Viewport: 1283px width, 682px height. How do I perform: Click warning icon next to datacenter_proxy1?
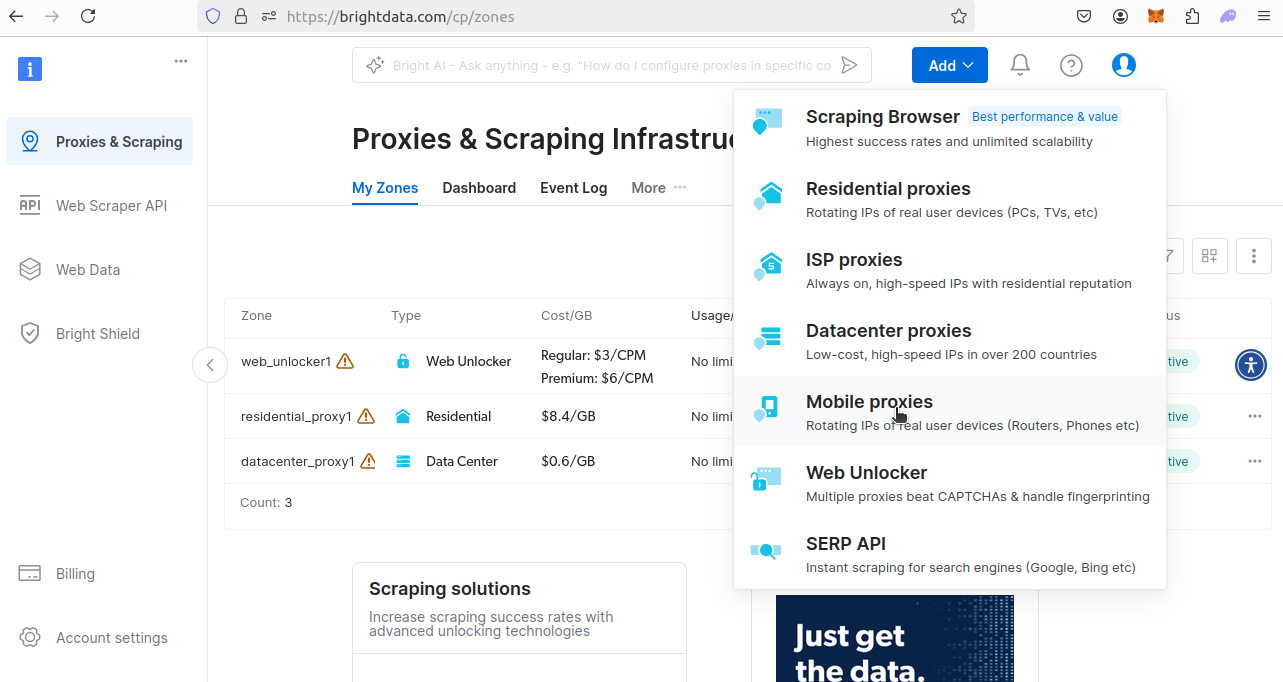pos(368,461)
